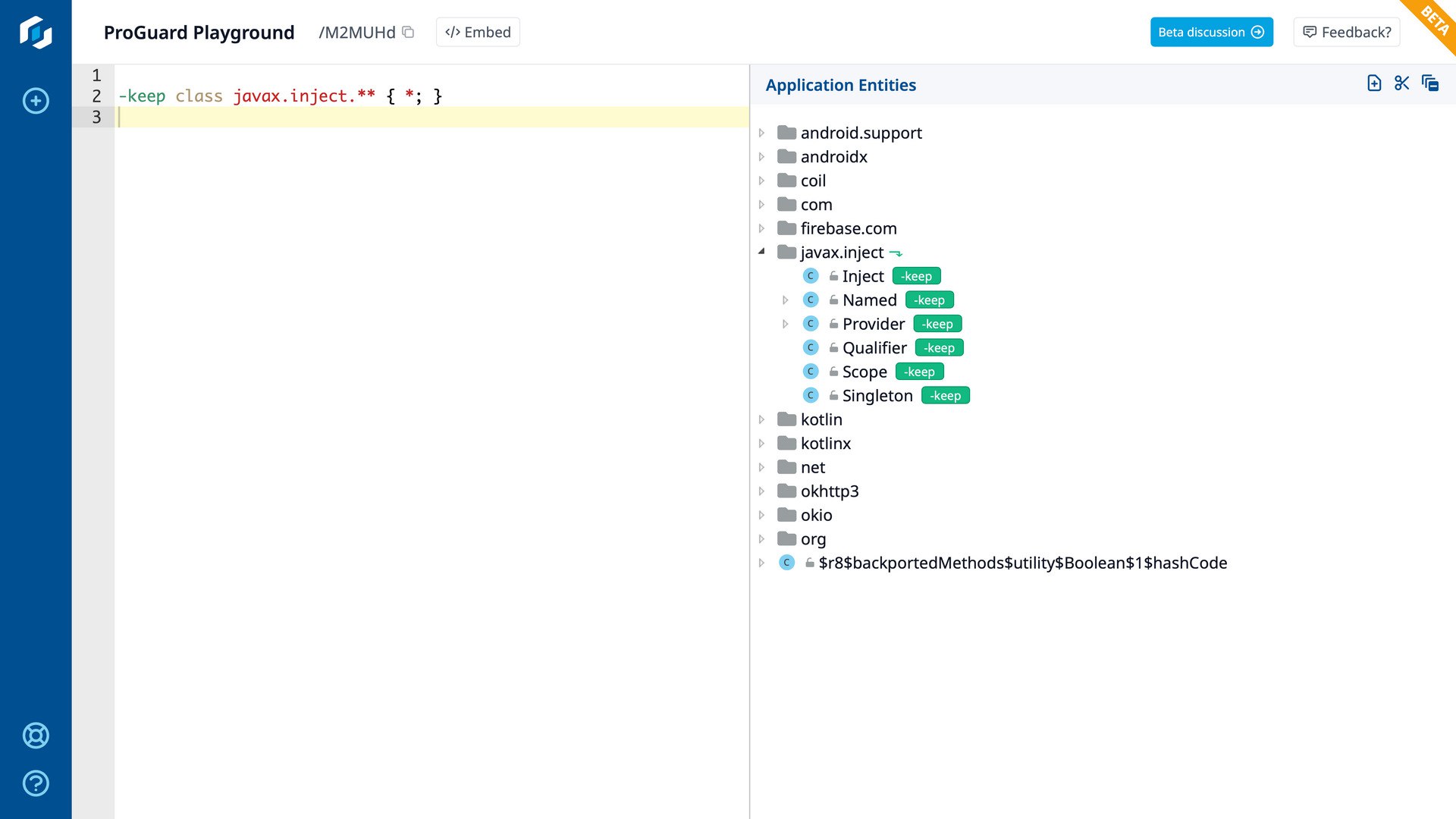Click the arrow icon next to javax.inject
This screenshot has width=1456, height=819.
pyautogui.click(x=896, y=253)
